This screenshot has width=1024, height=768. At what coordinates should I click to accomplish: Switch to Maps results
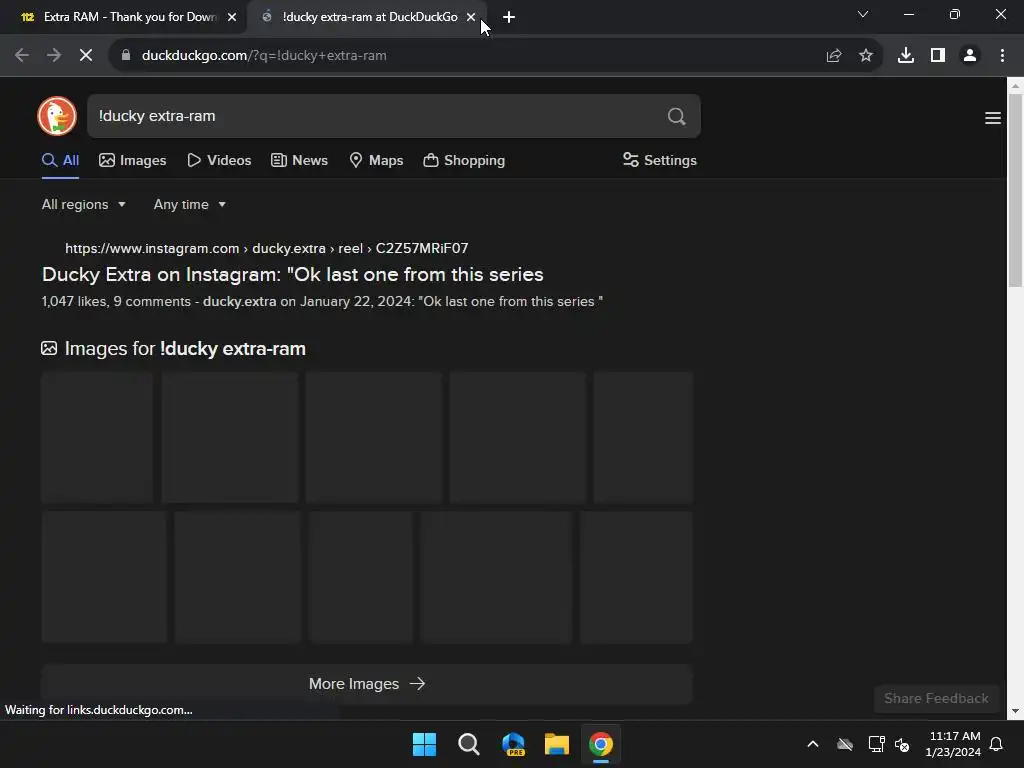(x=376, y=161)
